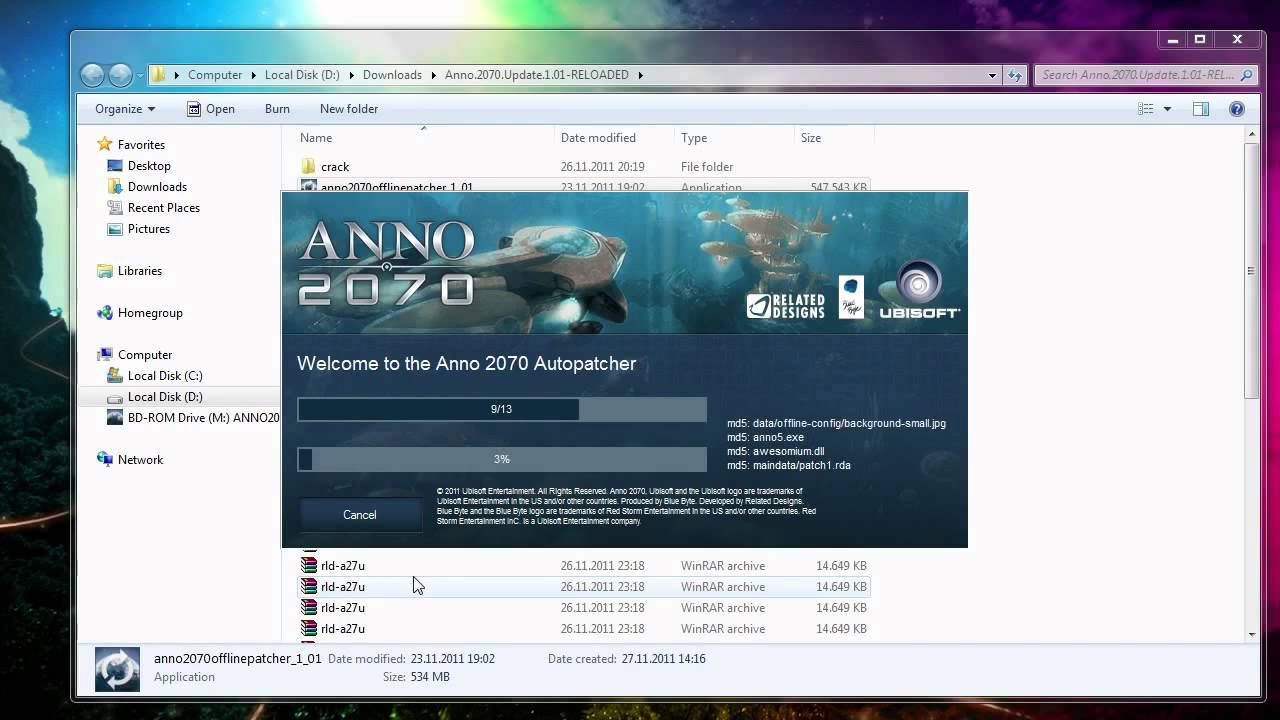The height and width of the screenshot is (720, 1280).
Task: Select Homegroup in the navigation pane
Action: click(x=150, y=313)
